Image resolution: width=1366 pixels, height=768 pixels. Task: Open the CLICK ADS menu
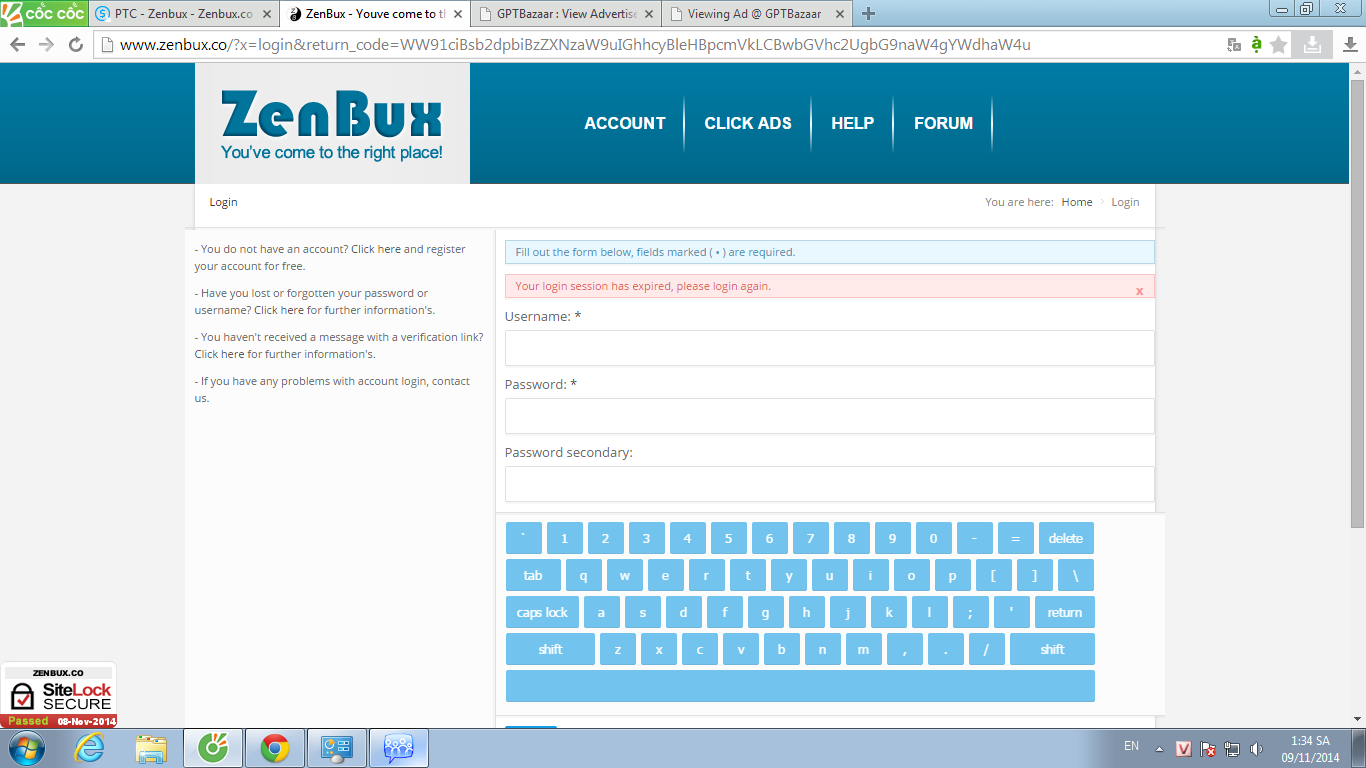pos(748,123)
